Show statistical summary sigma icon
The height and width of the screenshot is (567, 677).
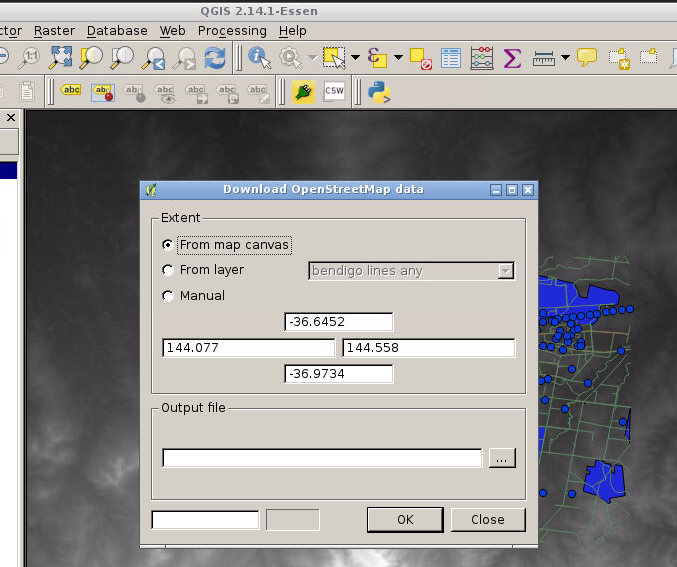[x=512, y=58]
